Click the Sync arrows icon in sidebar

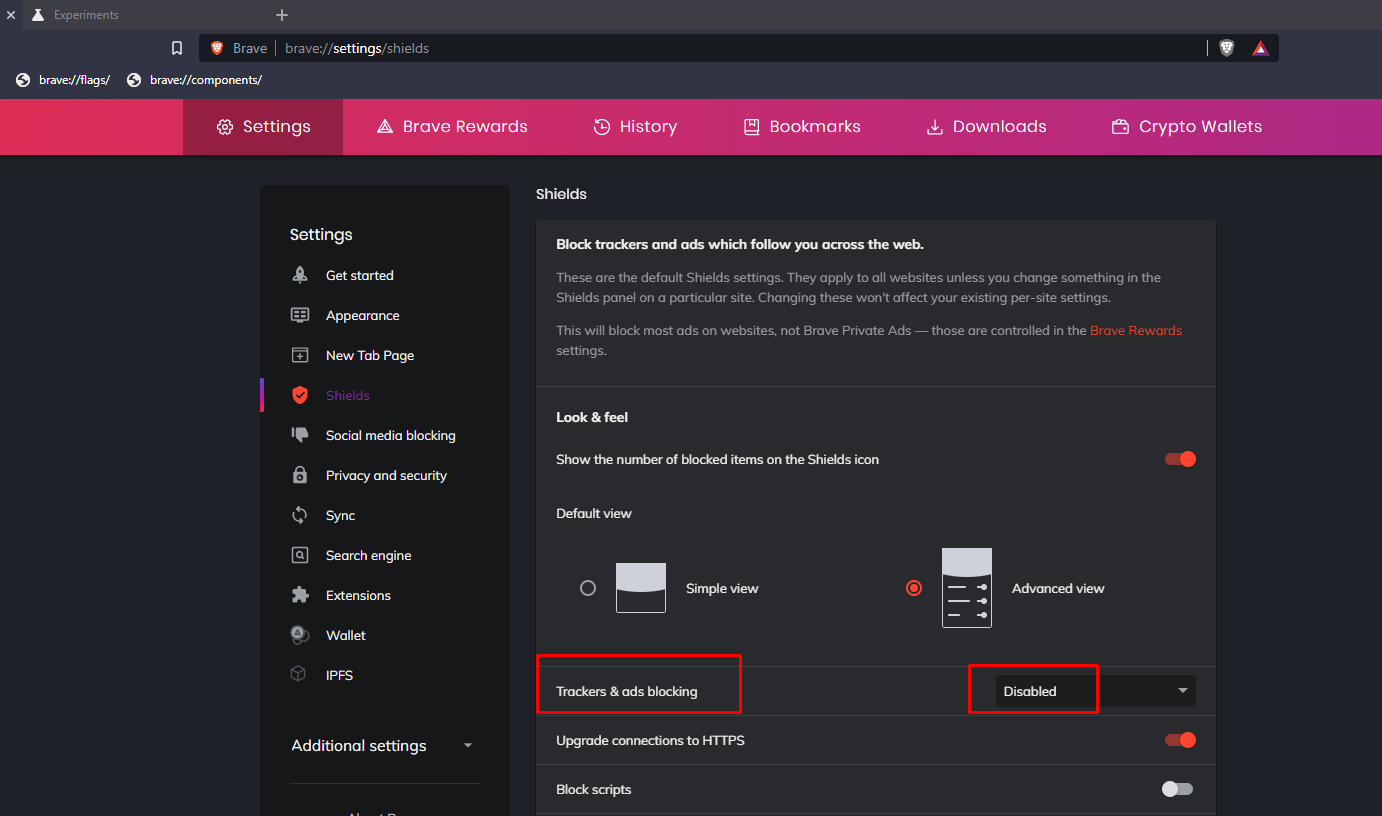tap(299, 515)
